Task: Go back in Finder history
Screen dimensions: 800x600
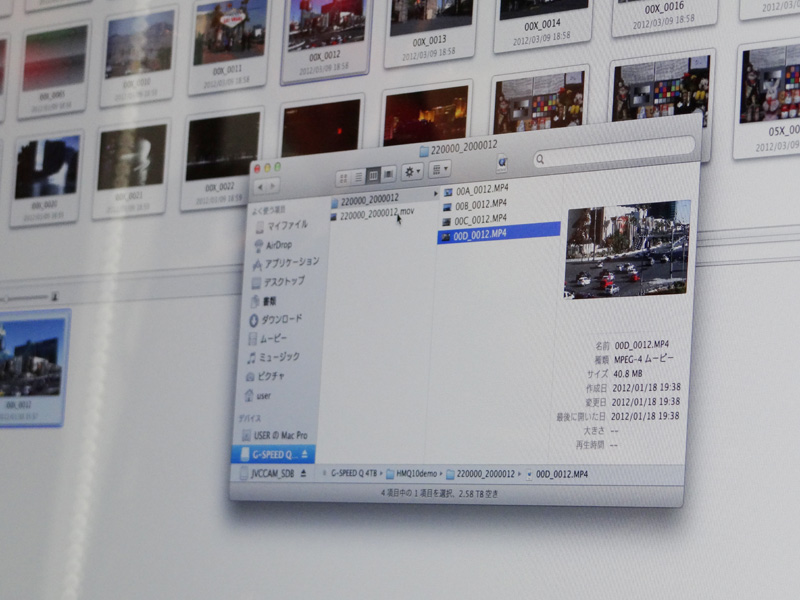Action: tap(261, 187)
